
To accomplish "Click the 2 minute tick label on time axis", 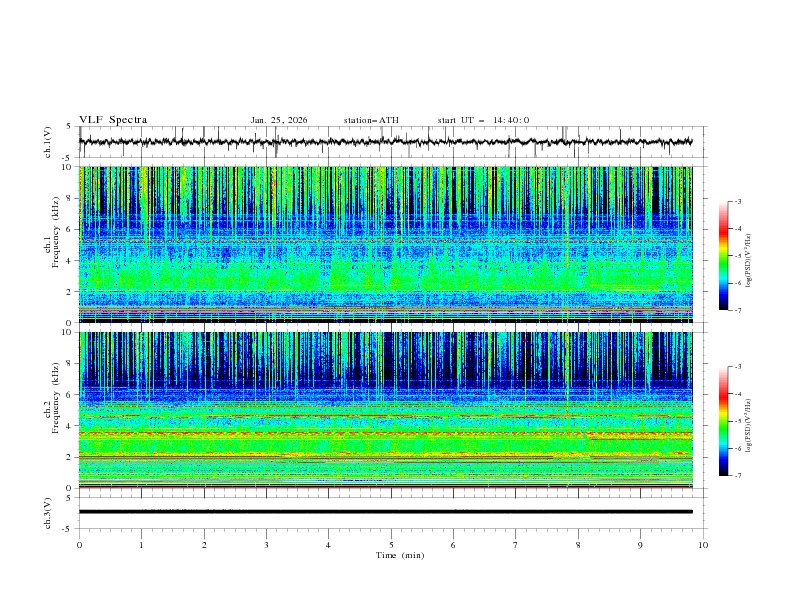I will tap(204, 545).
